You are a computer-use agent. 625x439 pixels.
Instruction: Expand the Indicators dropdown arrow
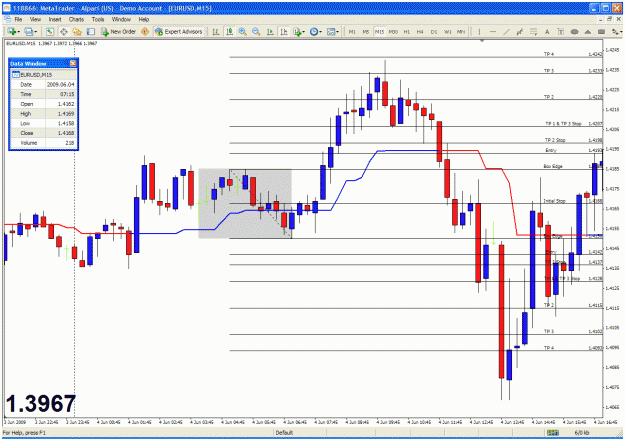[304, 32]
